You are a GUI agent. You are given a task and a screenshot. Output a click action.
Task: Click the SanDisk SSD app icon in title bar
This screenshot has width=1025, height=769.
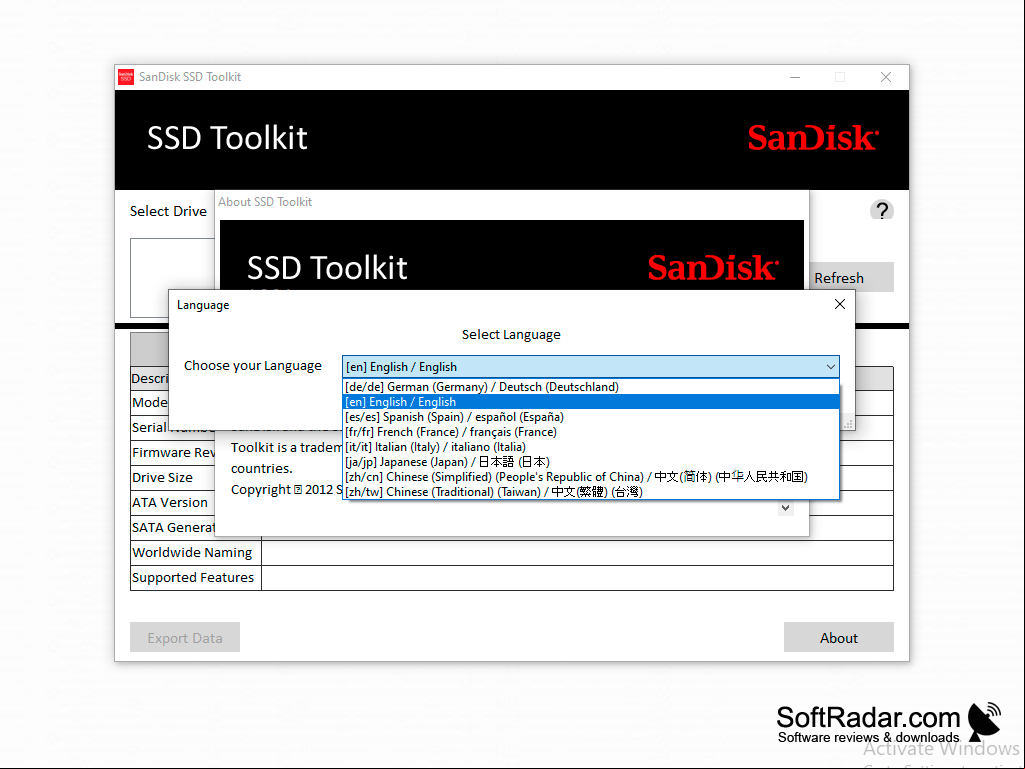click(126, 77)
